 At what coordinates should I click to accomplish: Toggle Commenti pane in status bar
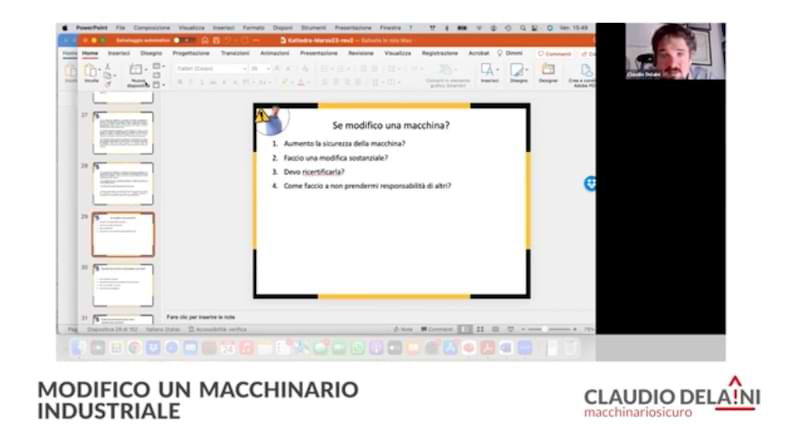tap(437, 329)
